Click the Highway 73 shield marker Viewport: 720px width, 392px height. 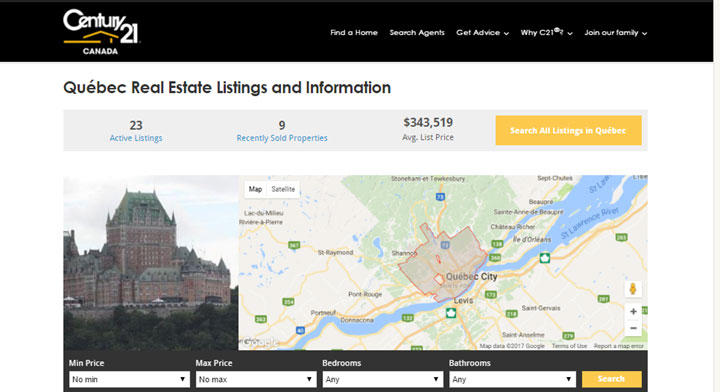[x=440, y=196]
